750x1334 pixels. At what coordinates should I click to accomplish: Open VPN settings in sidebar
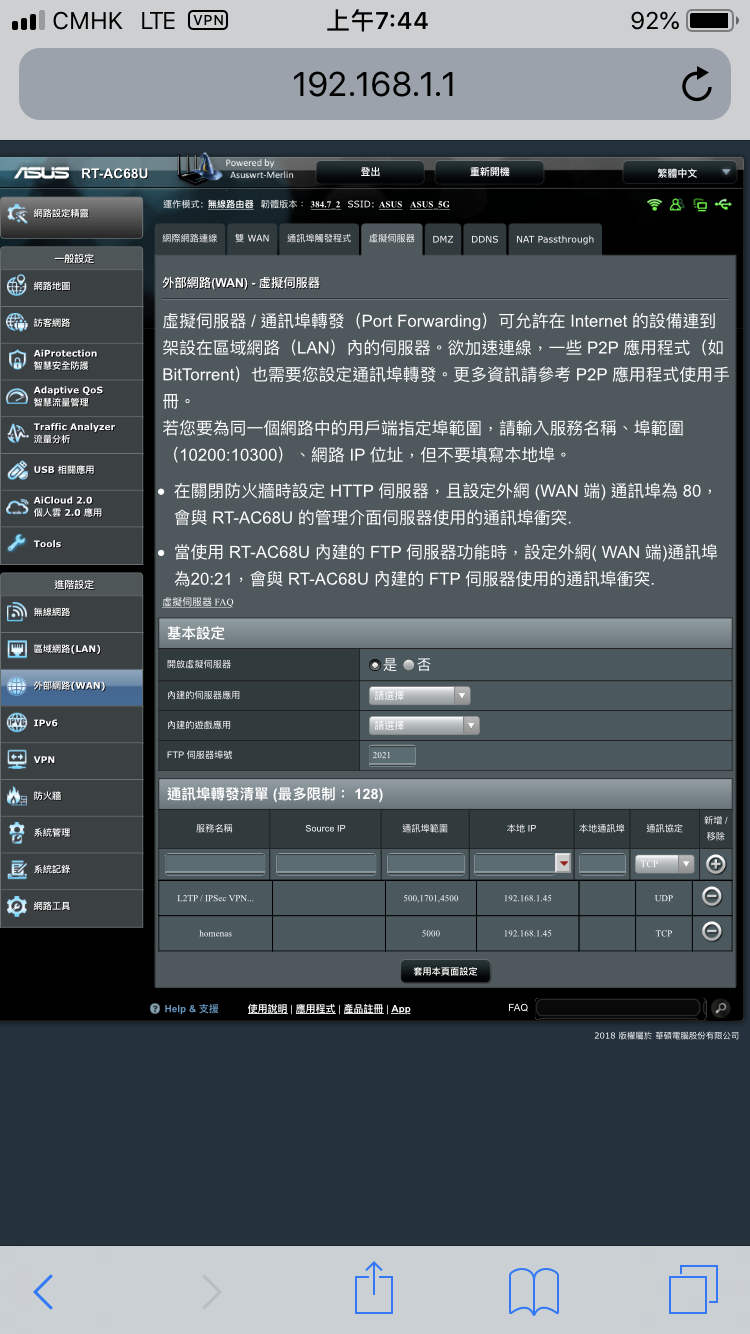click(72, 760)
